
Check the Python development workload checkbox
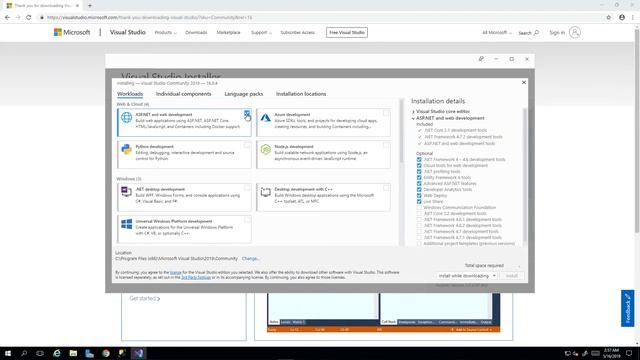click(247, 145)
